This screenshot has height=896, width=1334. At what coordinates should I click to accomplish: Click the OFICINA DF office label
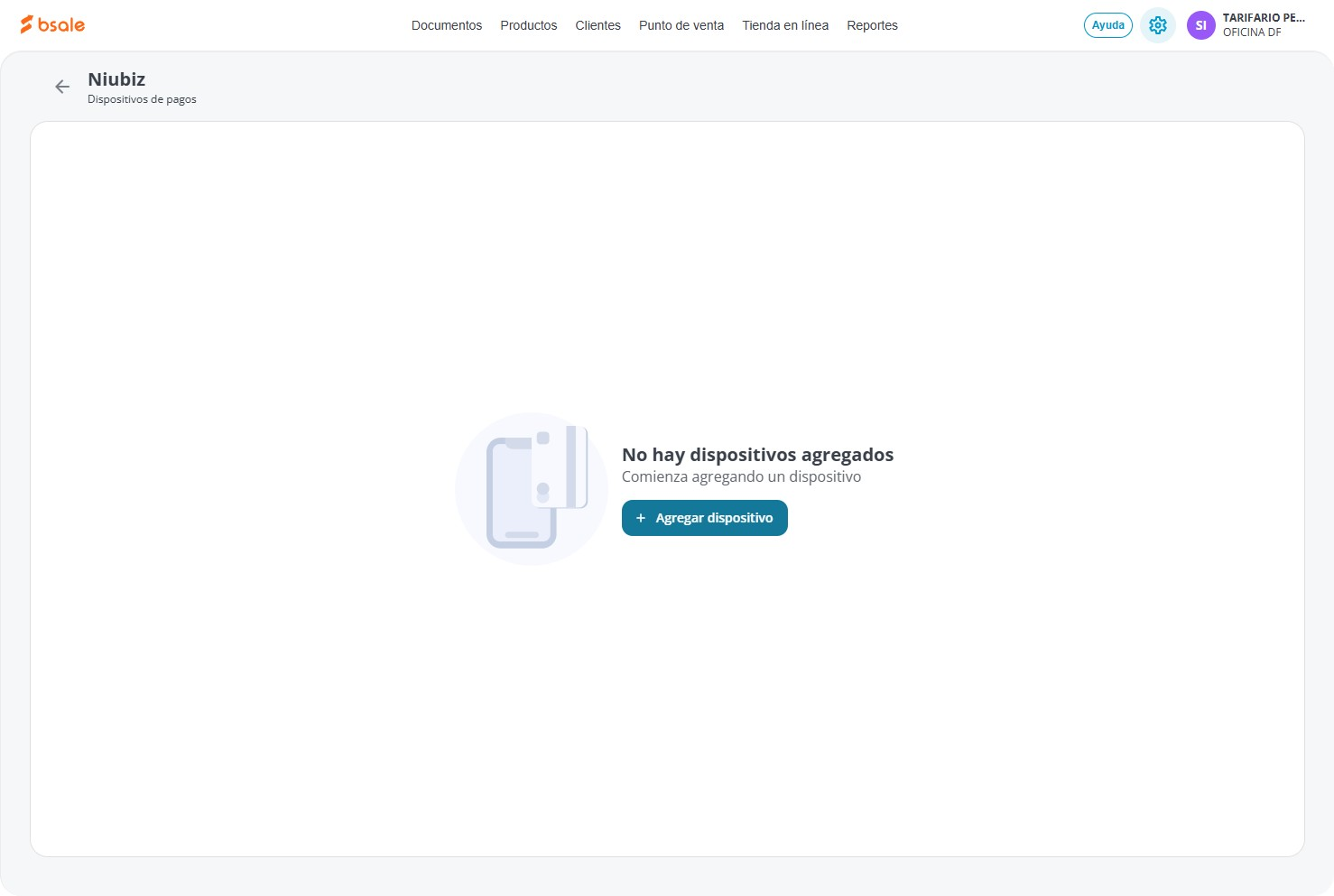(x=1252, y=32)
